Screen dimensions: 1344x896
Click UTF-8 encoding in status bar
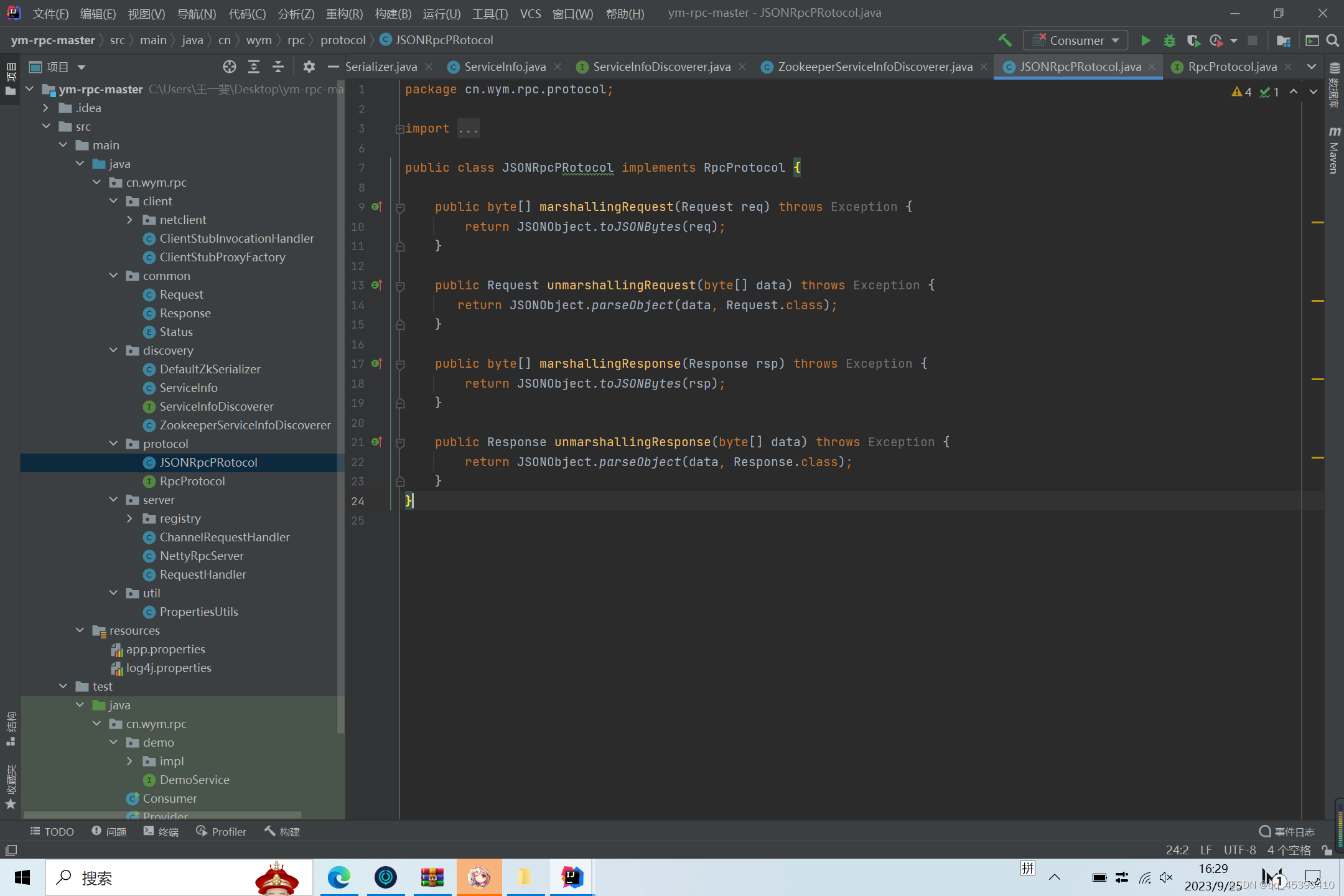1239,850
